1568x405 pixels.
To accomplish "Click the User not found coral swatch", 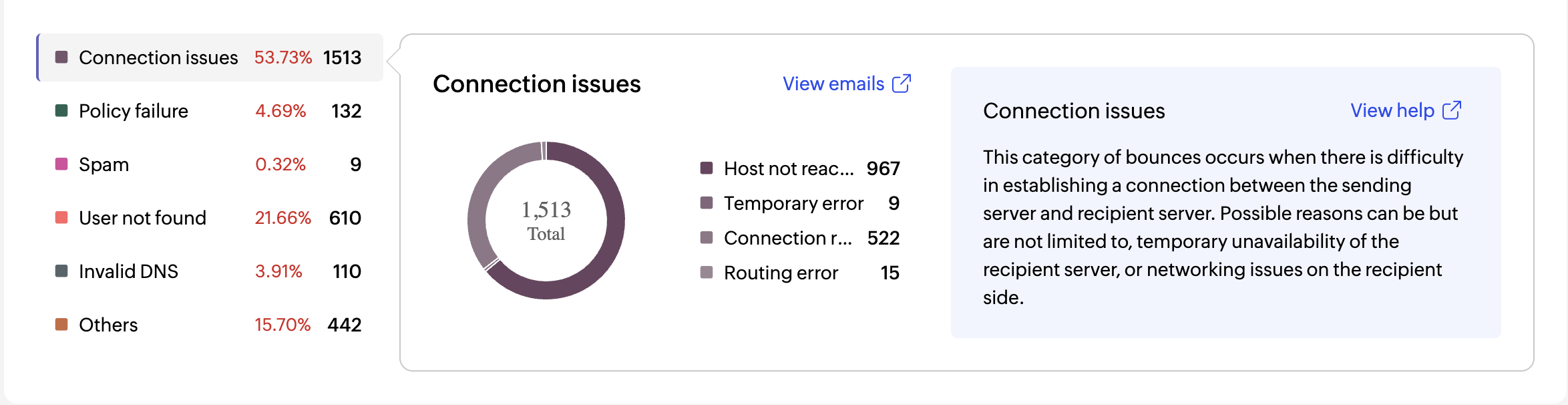I will pyautogui.click(x=61, y=217).
